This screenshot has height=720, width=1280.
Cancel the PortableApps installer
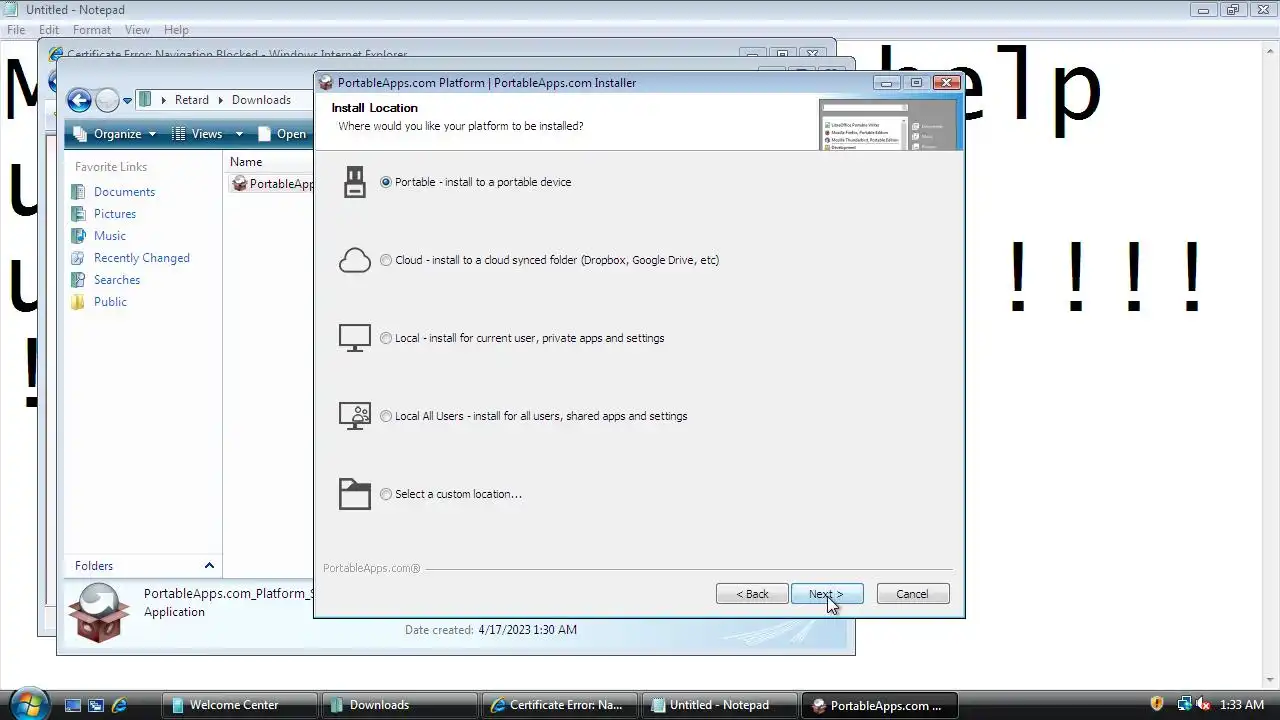[x=913, y=594]
